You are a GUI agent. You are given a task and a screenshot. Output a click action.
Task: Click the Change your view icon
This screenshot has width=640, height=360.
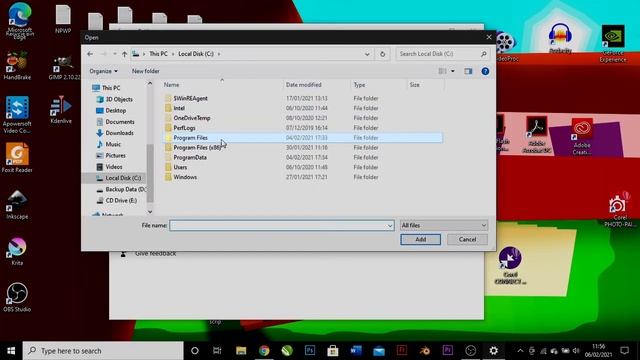(x=442, y=71)
